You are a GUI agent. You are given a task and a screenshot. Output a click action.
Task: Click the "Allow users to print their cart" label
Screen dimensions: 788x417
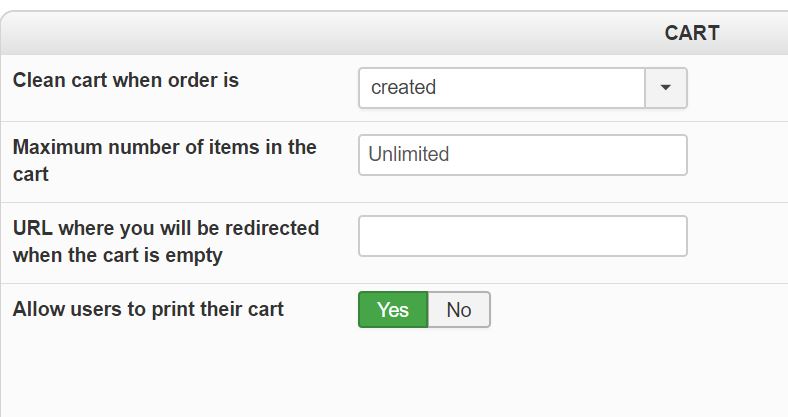coord(148,309)
